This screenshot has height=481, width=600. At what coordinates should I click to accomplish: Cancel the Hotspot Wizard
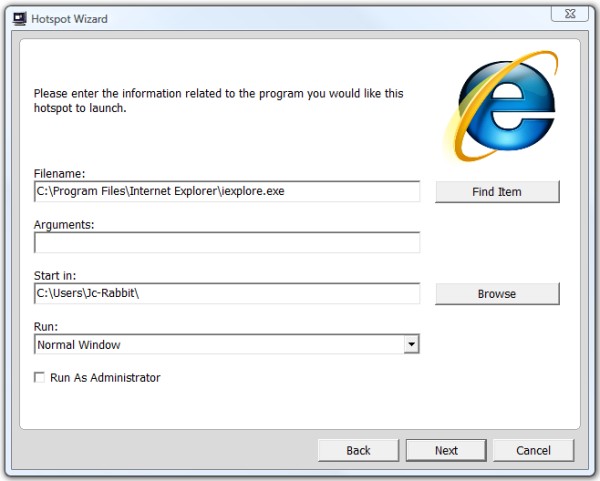pyautogui.click(x=533, y=450)
